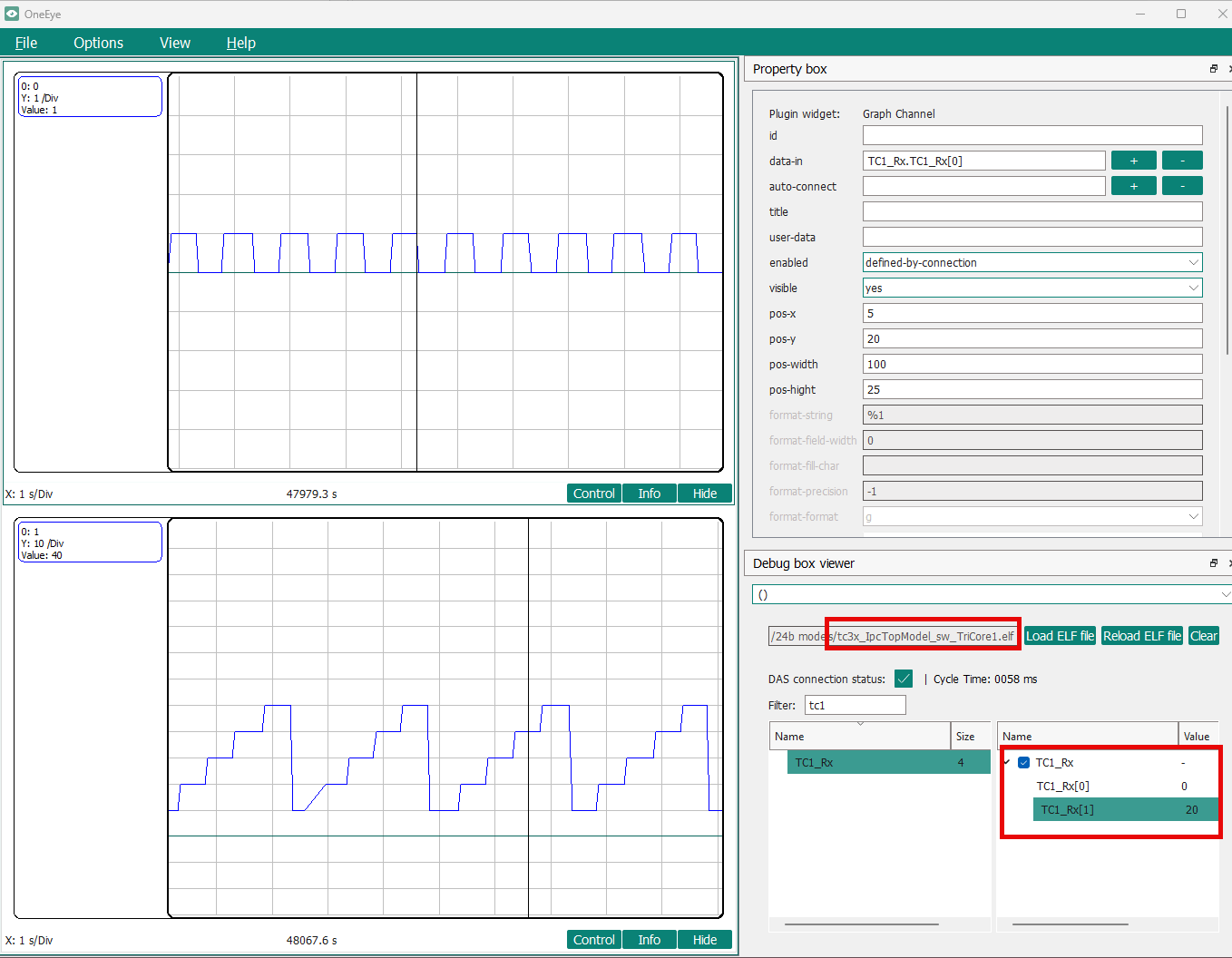Float the Debug box viewer panel

[1213, 563]
